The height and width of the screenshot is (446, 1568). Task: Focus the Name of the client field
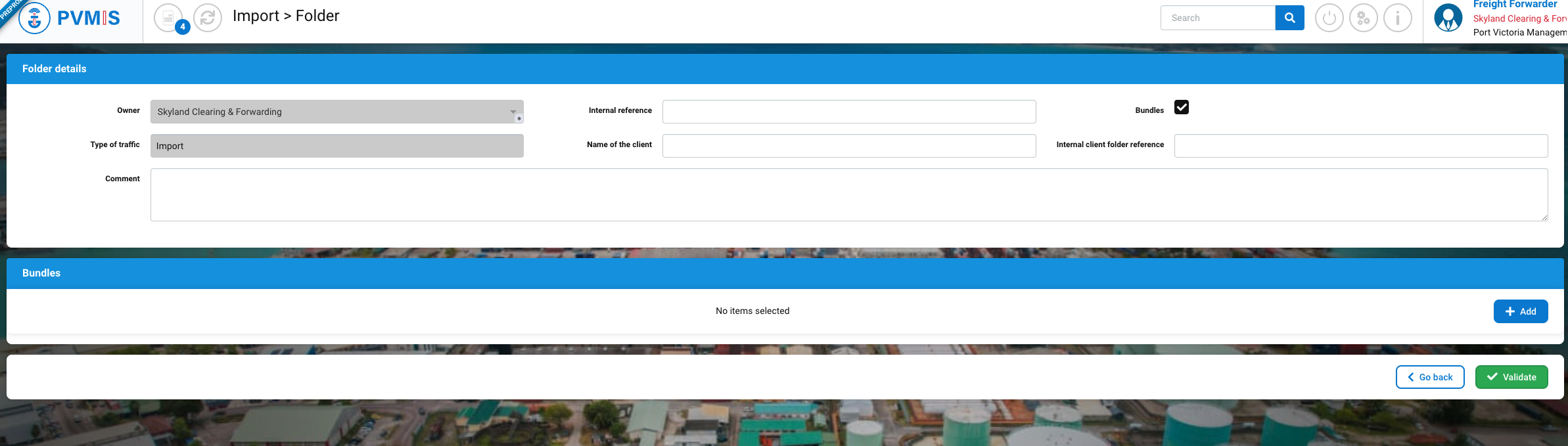[848, 146]
